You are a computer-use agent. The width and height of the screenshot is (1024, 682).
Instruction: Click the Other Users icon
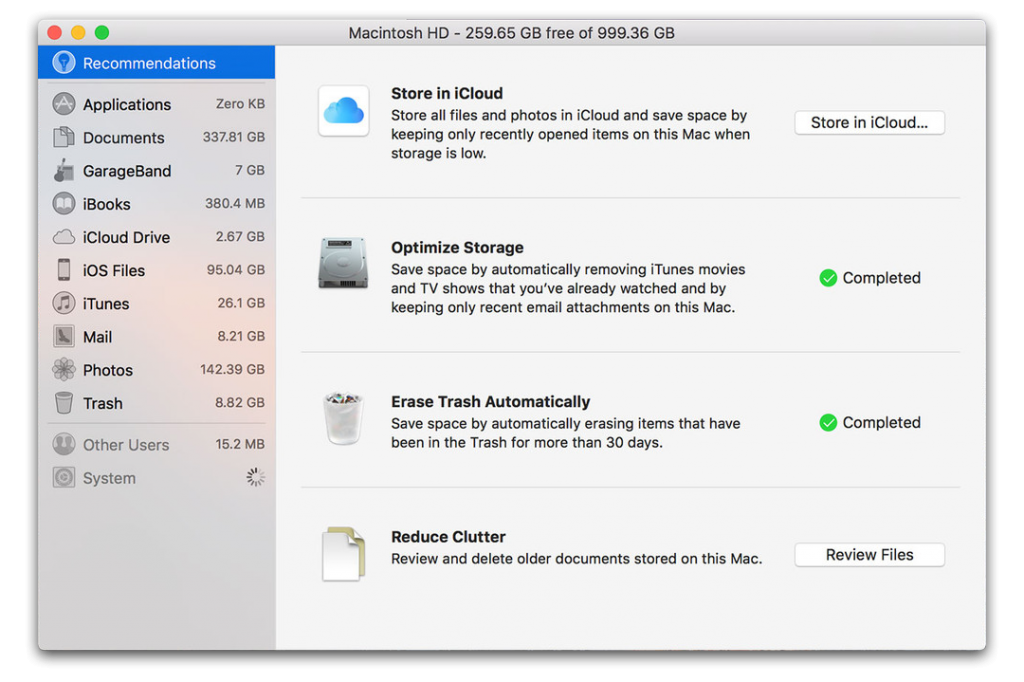(63, 444)
